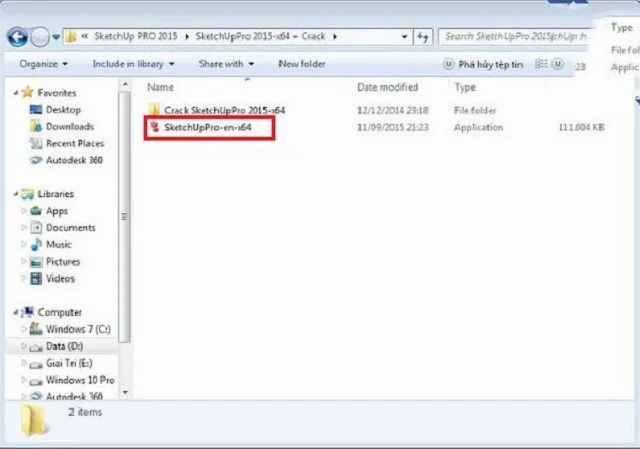Image resolution: width=640 pixels, height=449 pixels.
Task: Open Windows 10 Pro drive
Action: 80,380
